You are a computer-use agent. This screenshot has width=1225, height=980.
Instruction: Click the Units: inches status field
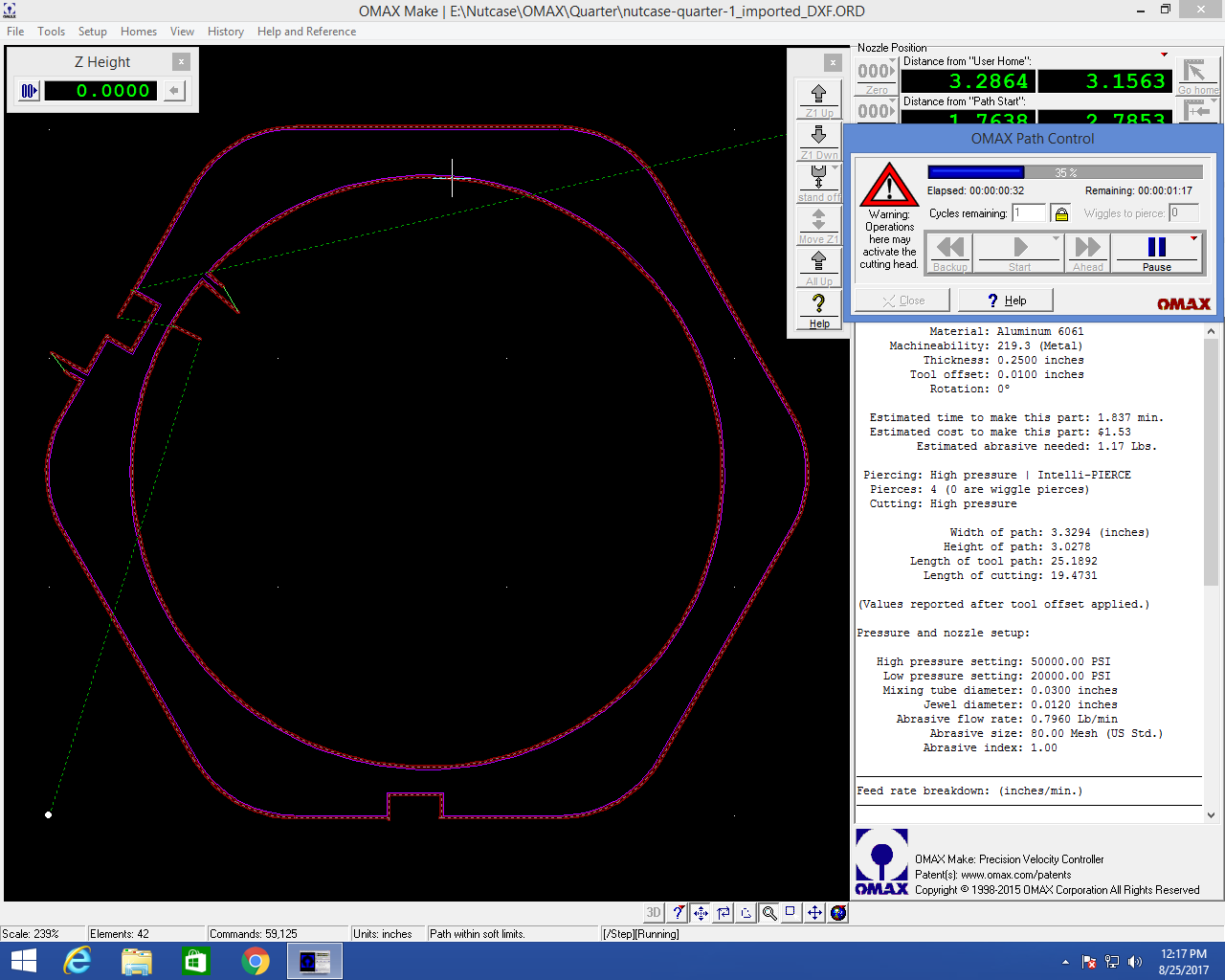(388, 933)
